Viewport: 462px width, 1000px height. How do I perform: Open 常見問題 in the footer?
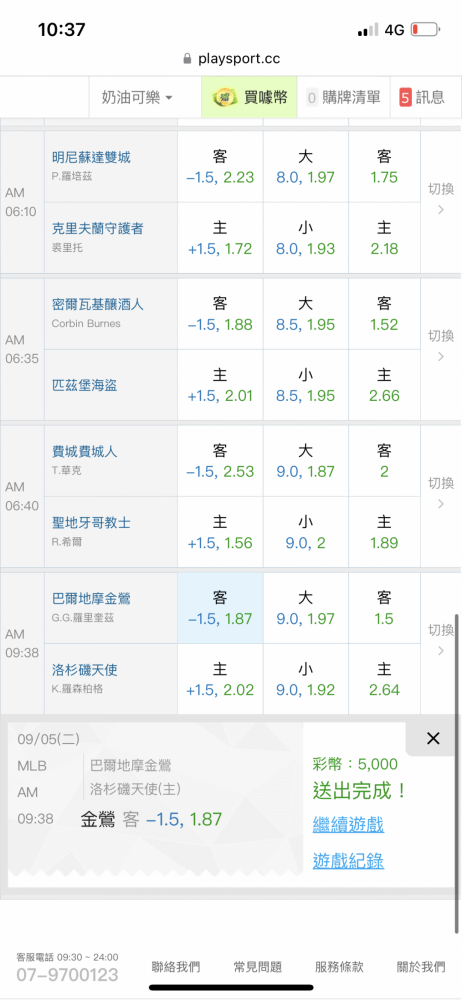tap(258, 967)
